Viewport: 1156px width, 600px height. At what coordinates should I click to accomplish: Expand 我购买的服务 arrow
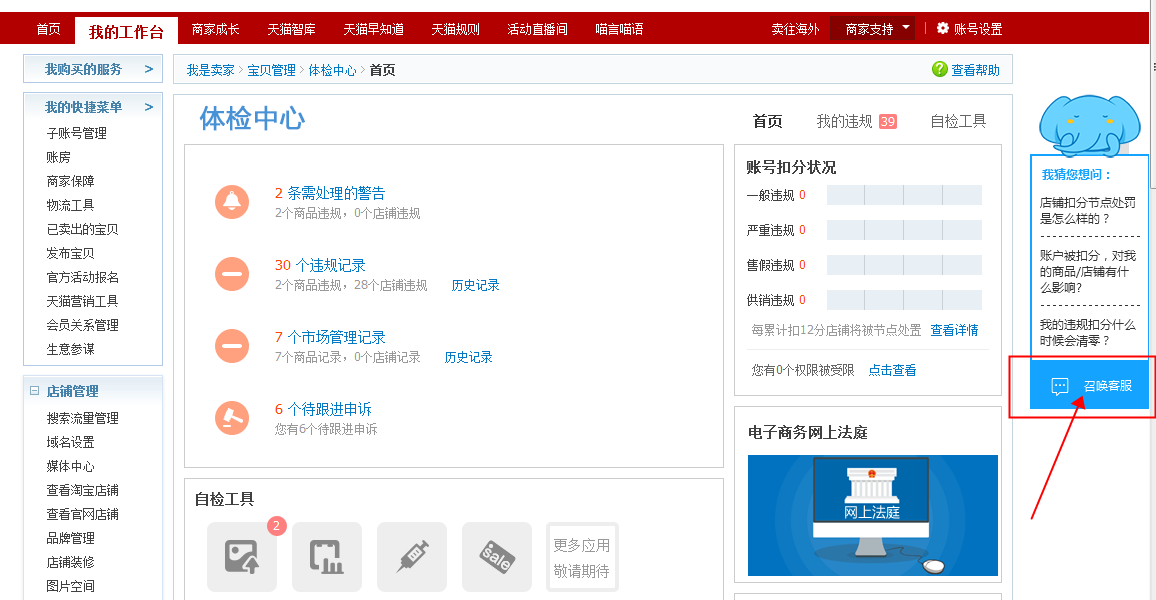149,69
